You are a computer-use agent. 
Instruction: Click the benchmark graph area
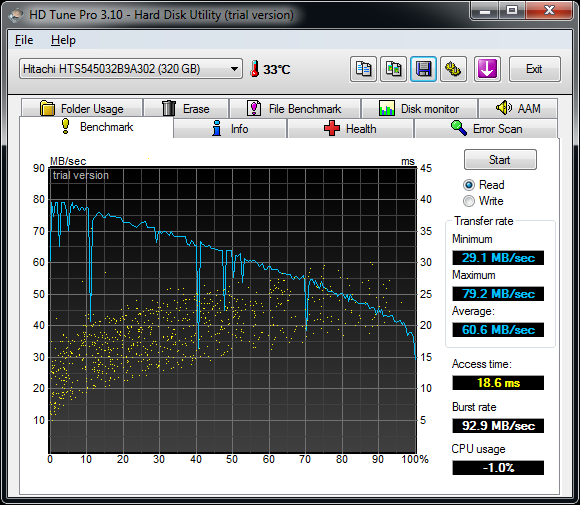pos(233,310)
